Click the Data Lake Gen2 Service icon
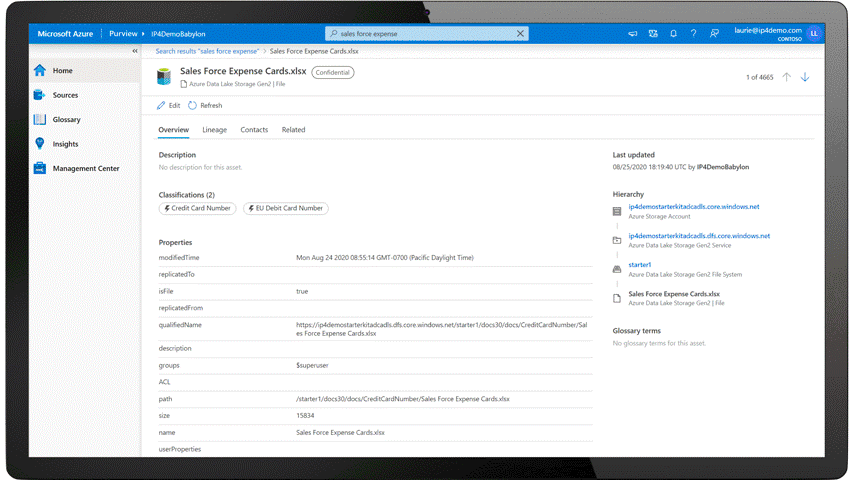Viewport: 853px width, 480px height. (617, 240)
